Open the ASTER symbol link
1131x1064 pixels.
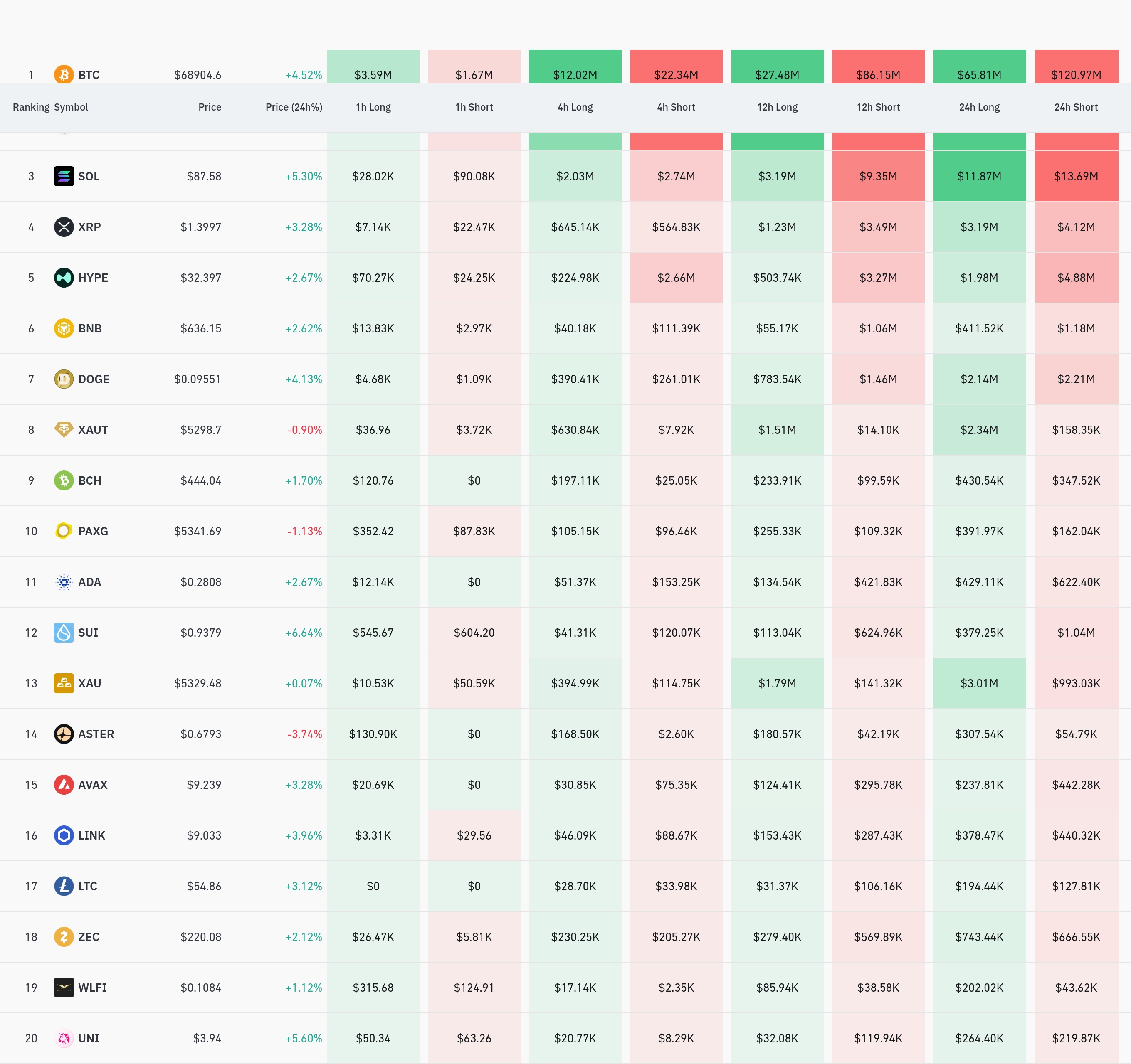pos(96,734)
